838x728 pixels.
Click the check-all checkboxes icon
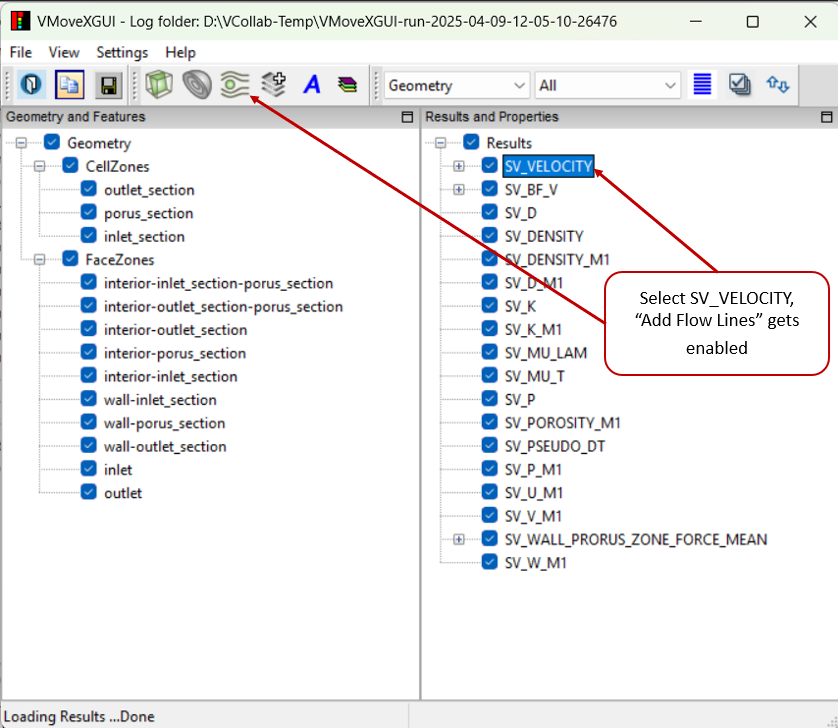point(740,84)
